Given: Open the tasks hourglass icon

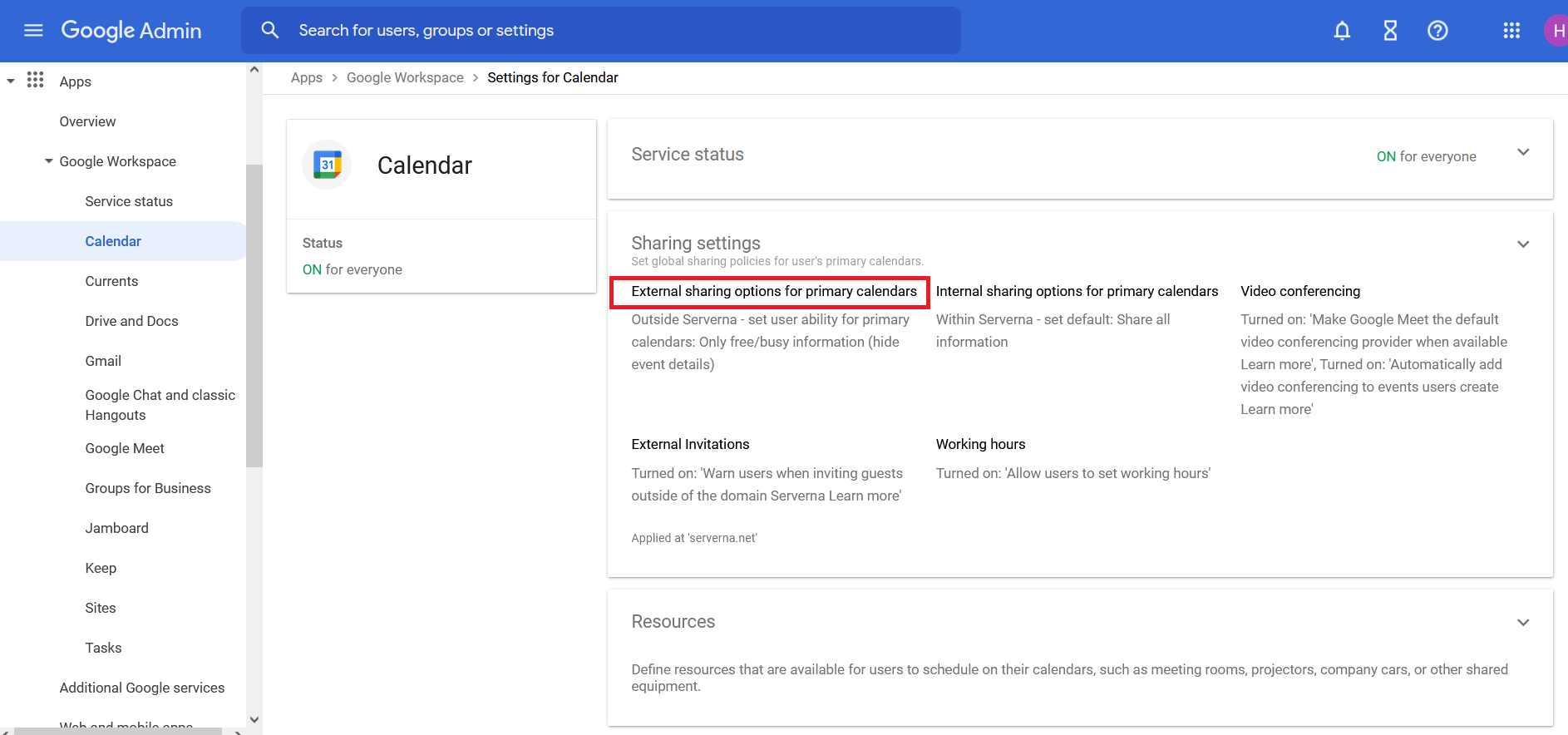Looking at the screenshot, I should click(x=1390, y=31).
